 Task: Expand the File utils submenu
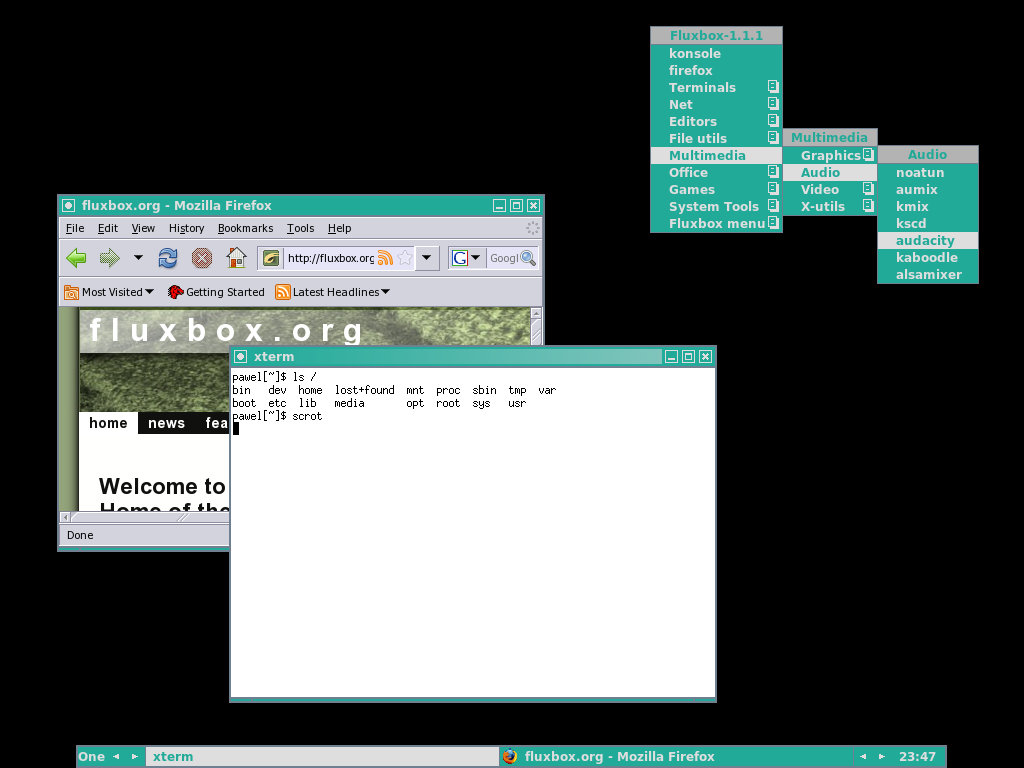(x=716, y=138)
